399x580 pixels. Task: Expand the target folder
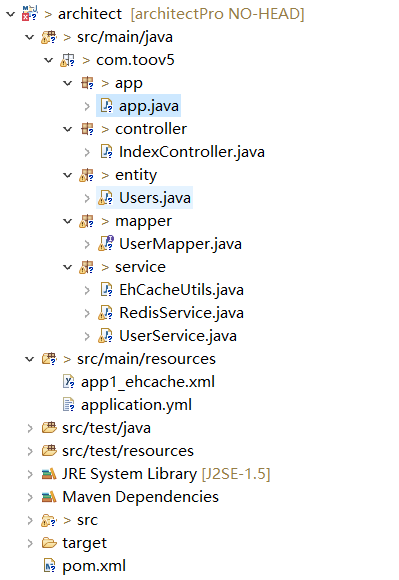coord(30,543)
